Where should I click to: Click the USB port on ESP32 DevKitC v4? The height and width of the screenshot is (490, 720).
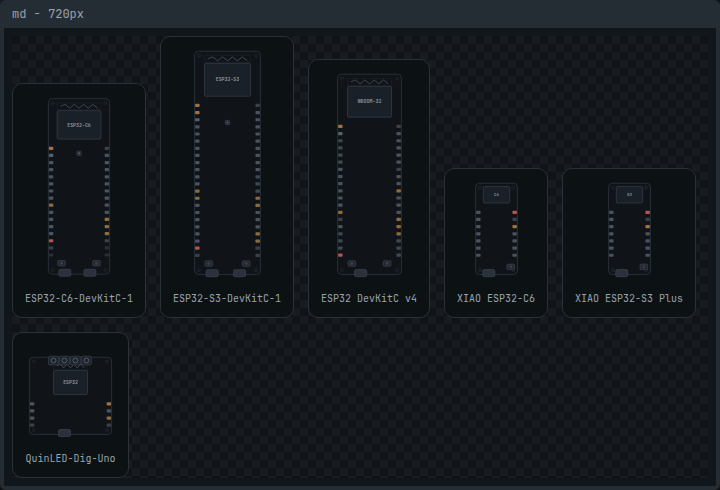pos(360,273)
